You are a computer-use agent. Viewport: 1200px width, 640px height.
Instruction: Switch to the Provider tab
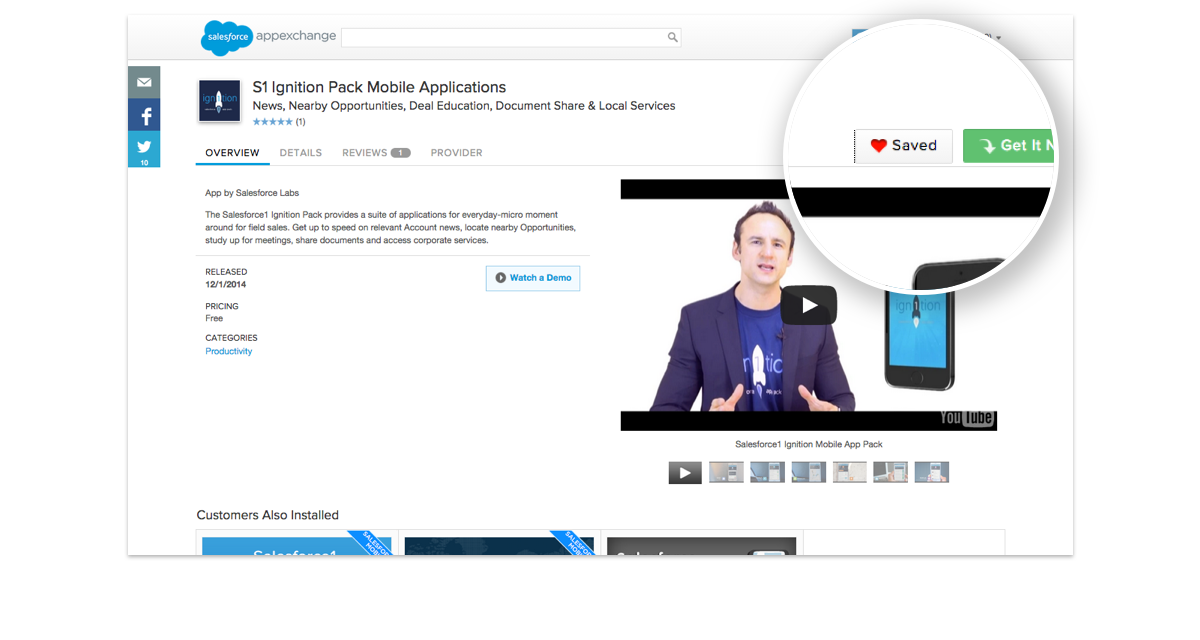(456, 153)
